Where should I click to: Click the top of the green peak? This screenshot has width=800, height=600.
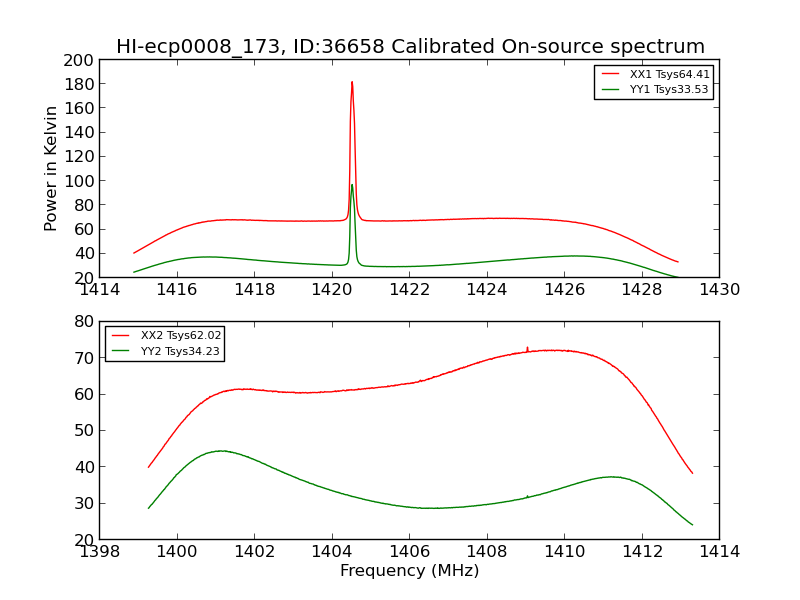click(352, 184)
